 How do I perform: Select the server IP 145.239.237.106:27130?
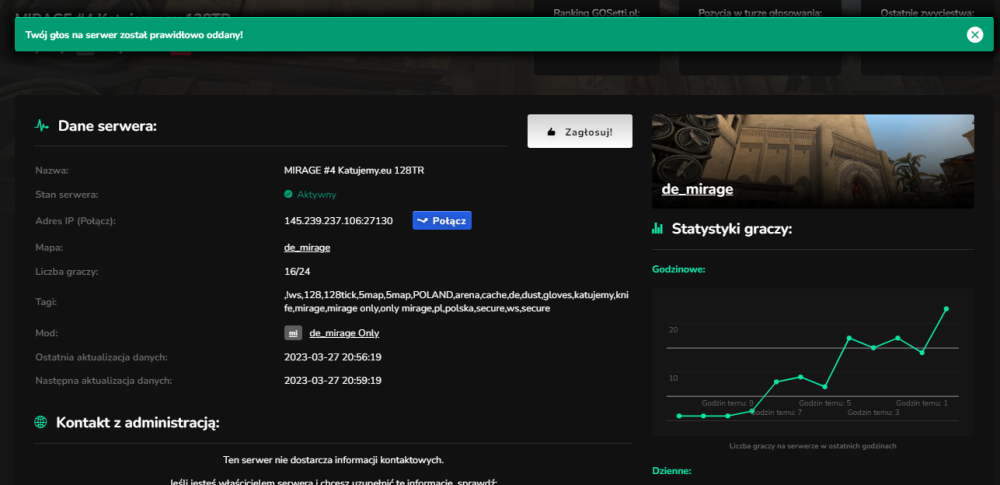[339, 221]
